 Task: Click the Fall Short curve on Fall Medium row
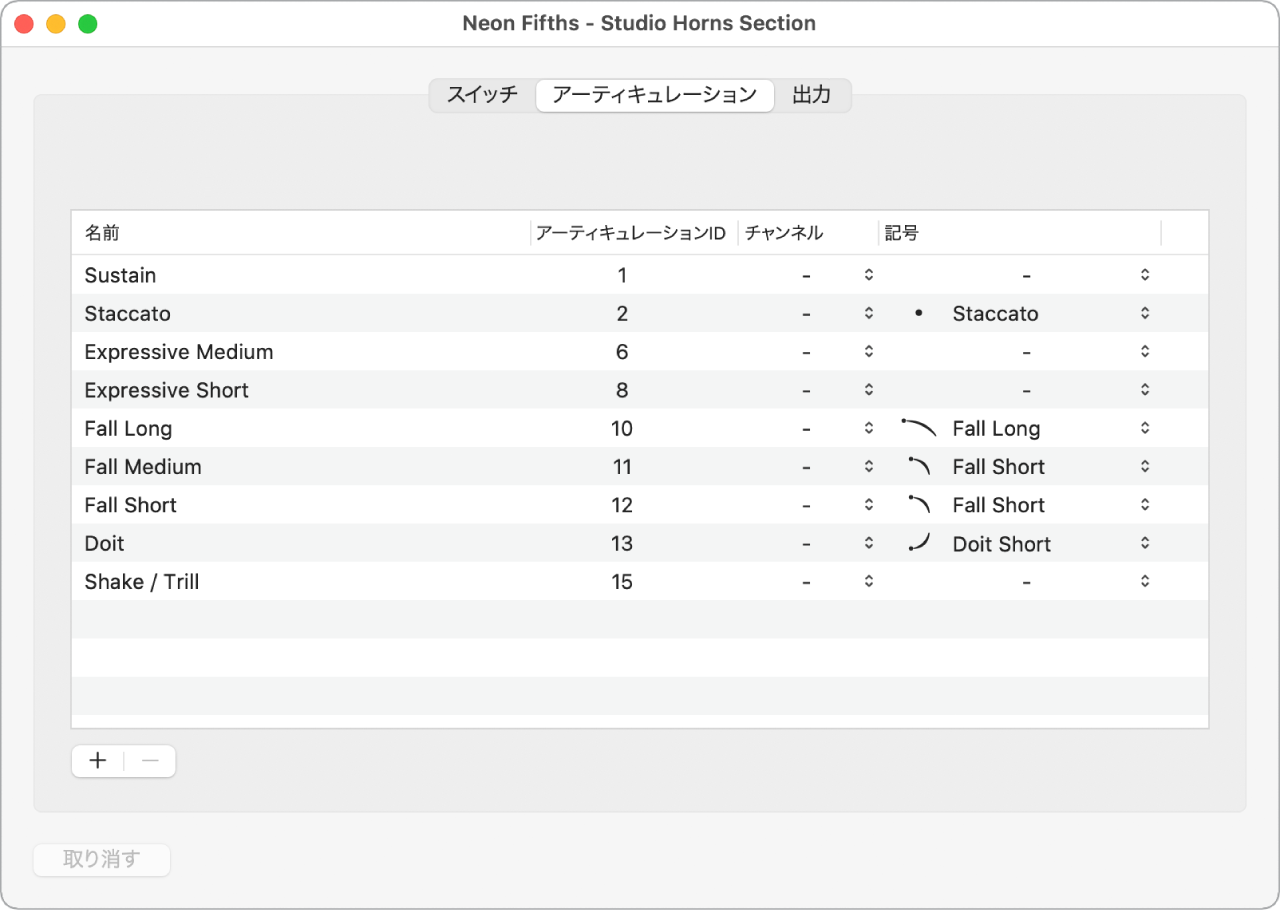[921, 466]
